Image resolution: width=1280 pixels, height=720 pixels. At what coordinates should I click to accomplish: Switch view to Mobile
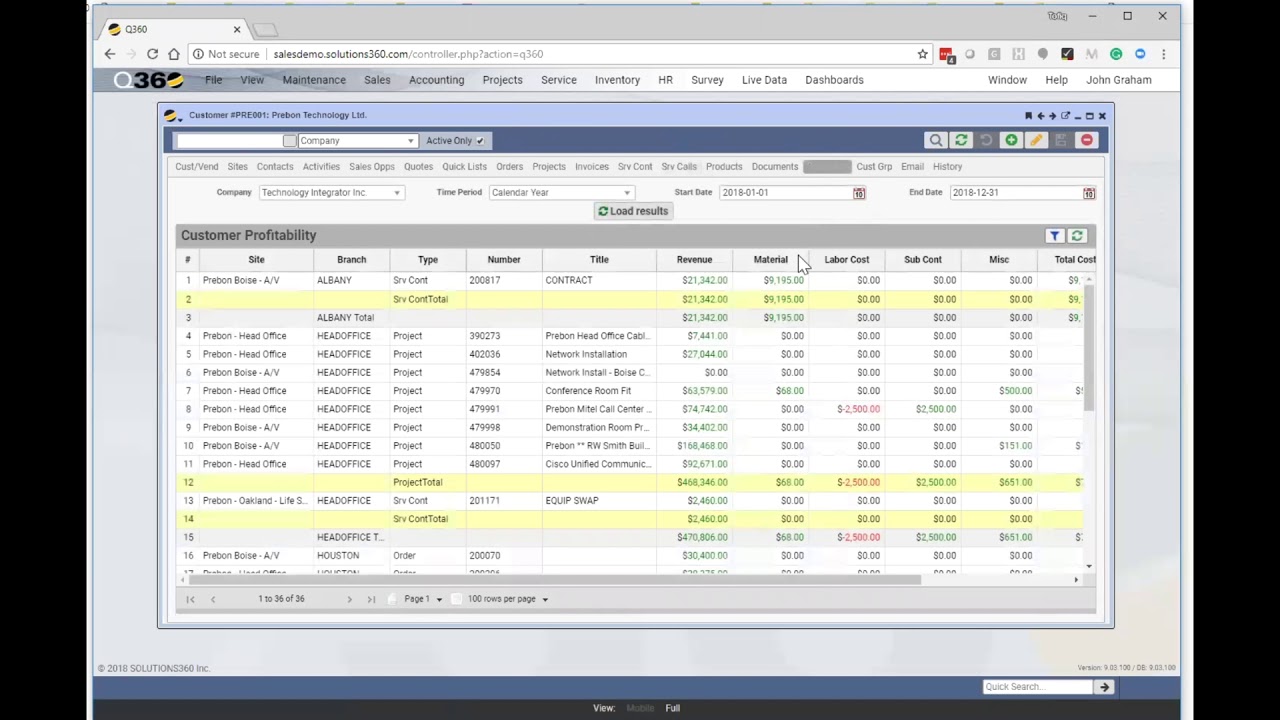[639, 708]
